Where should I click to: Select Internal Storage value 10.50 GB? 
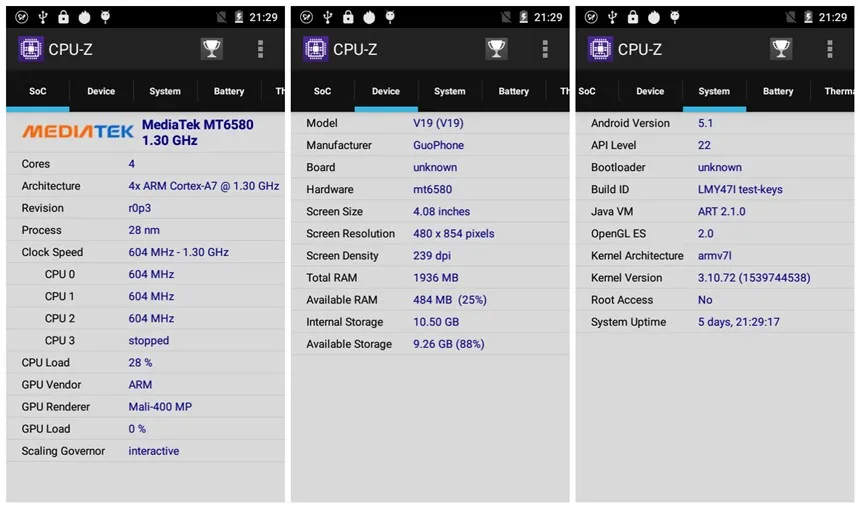click(436, 321)
